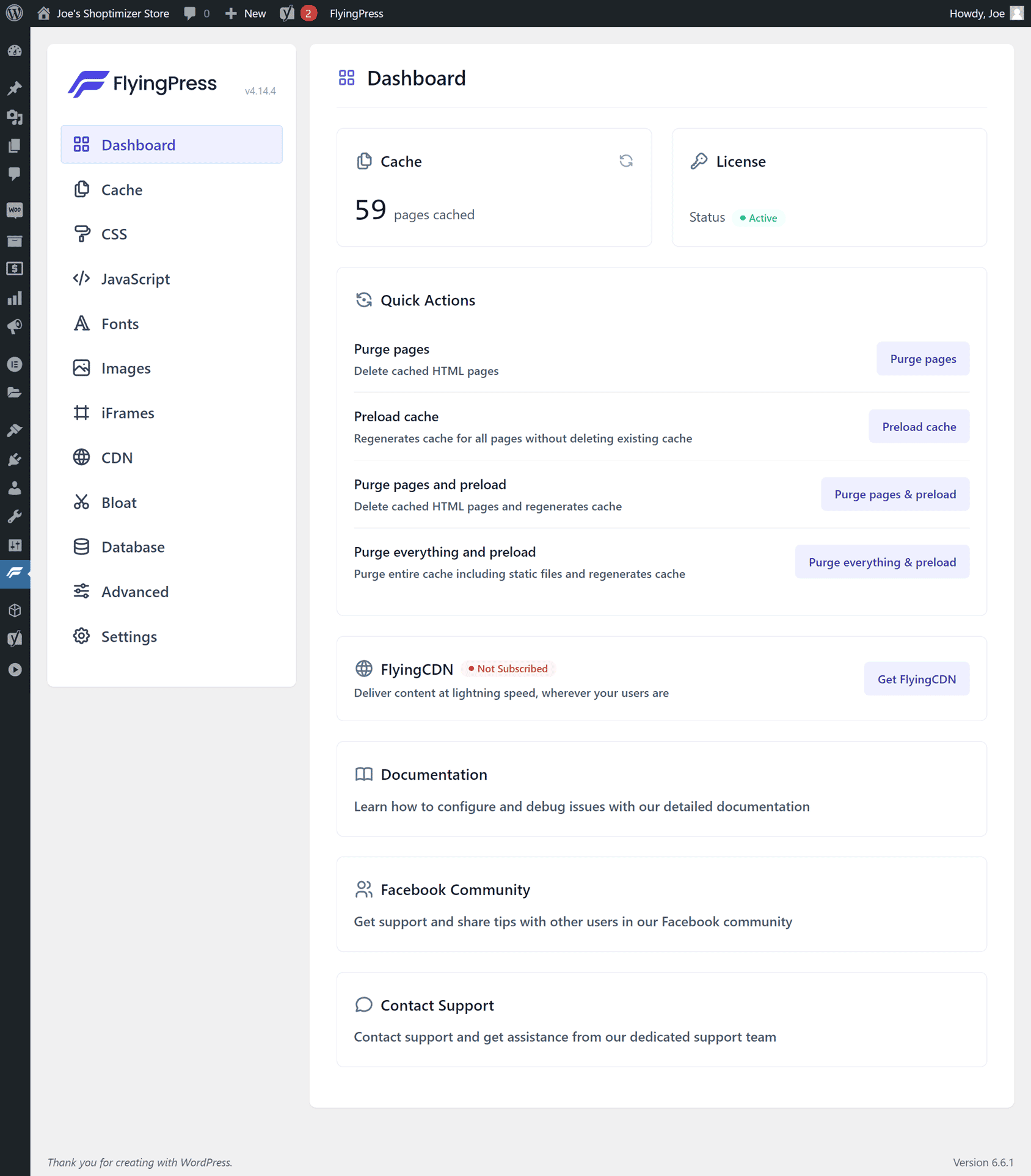Click the '59 pages cached' count
This screenshot has height=1176, width=1031.
pyautogui.click(x=414, y=211)
